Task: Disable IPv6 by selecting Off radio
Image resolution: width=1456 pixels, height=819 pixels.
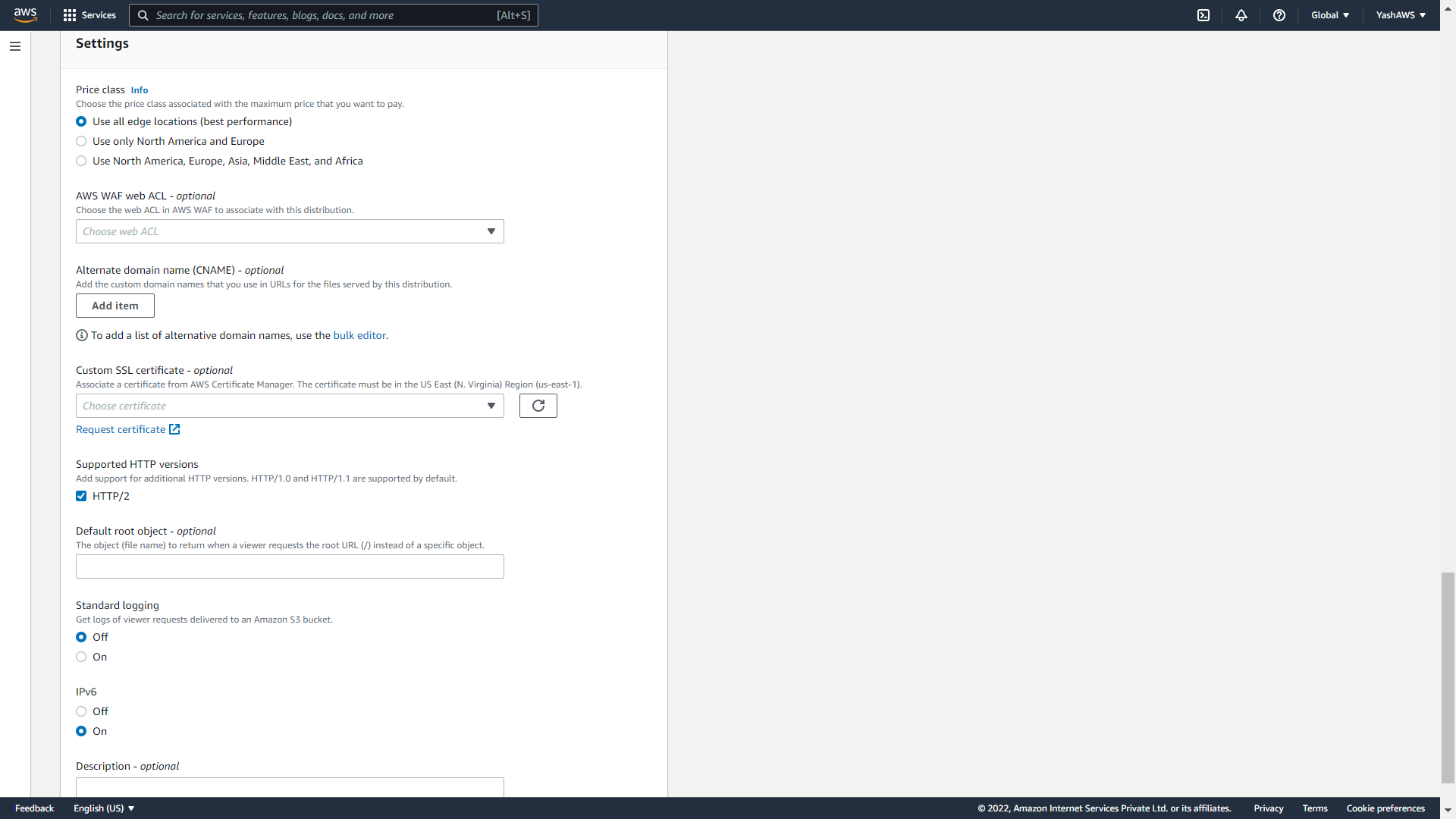Action: click(x=81, y=711)
